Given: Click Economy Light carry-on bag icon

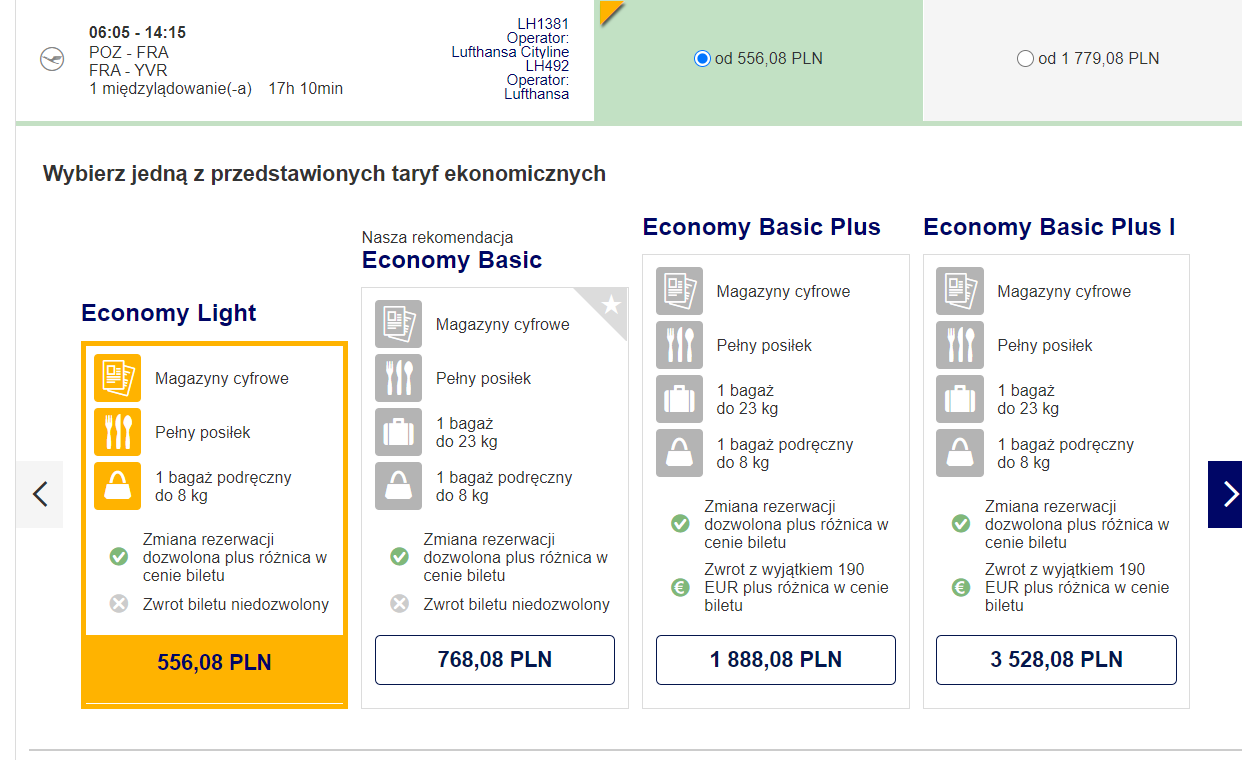Looking at the screenshot, I should (118, 486).
